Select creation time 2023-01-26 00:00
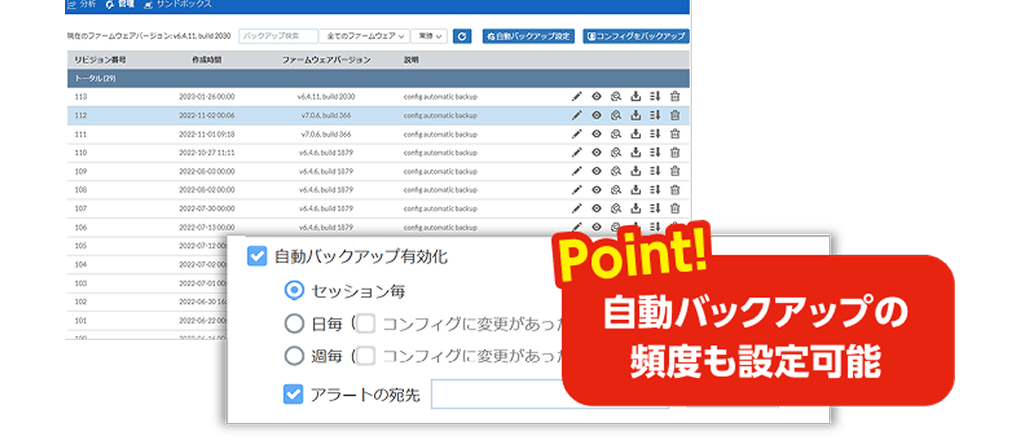This screenshot has height=440, width=1020. point(207,96)
